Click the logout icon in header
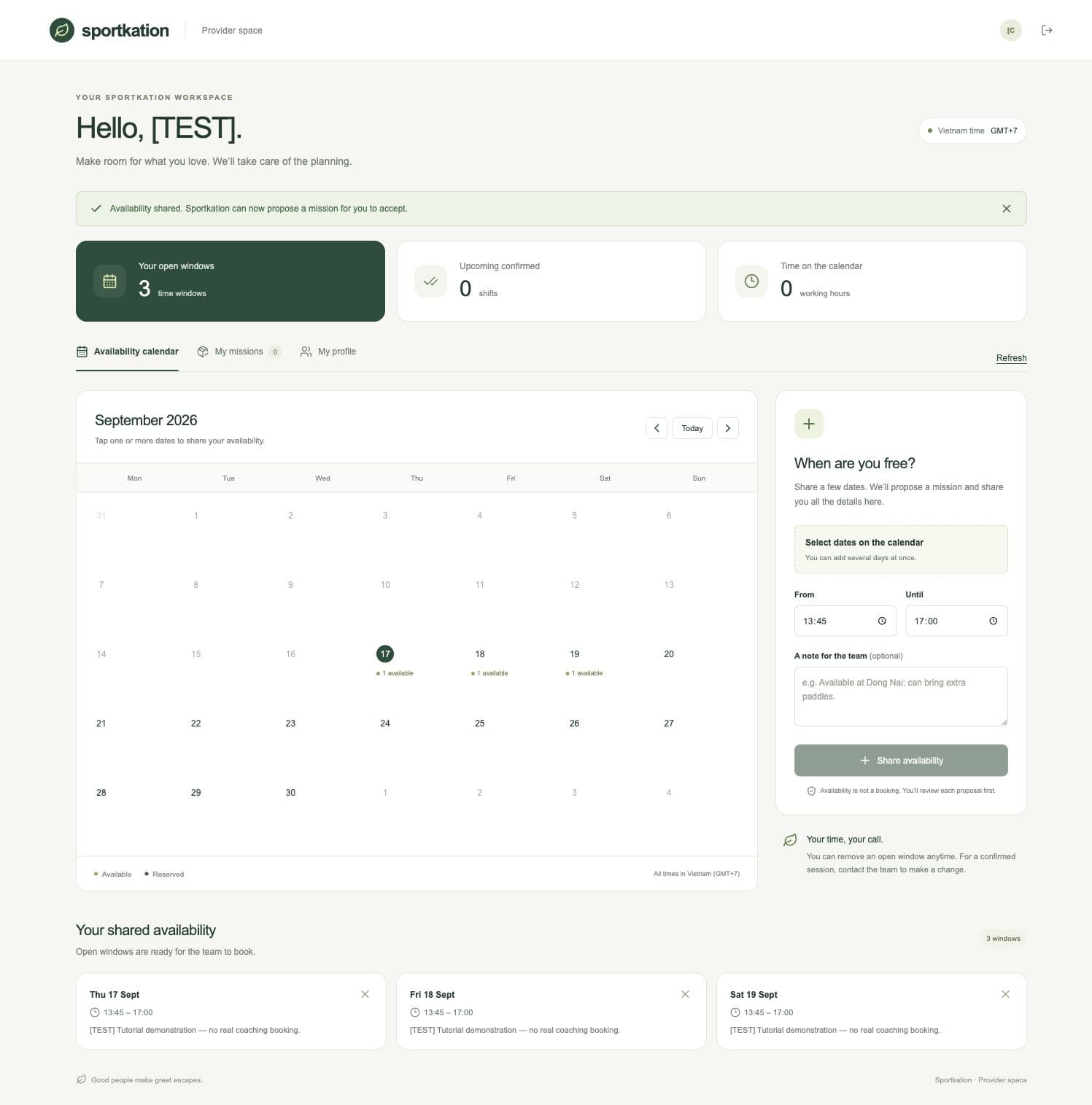The width and height of the screenshot is (1092, 1105). (x=1047, y=30)
